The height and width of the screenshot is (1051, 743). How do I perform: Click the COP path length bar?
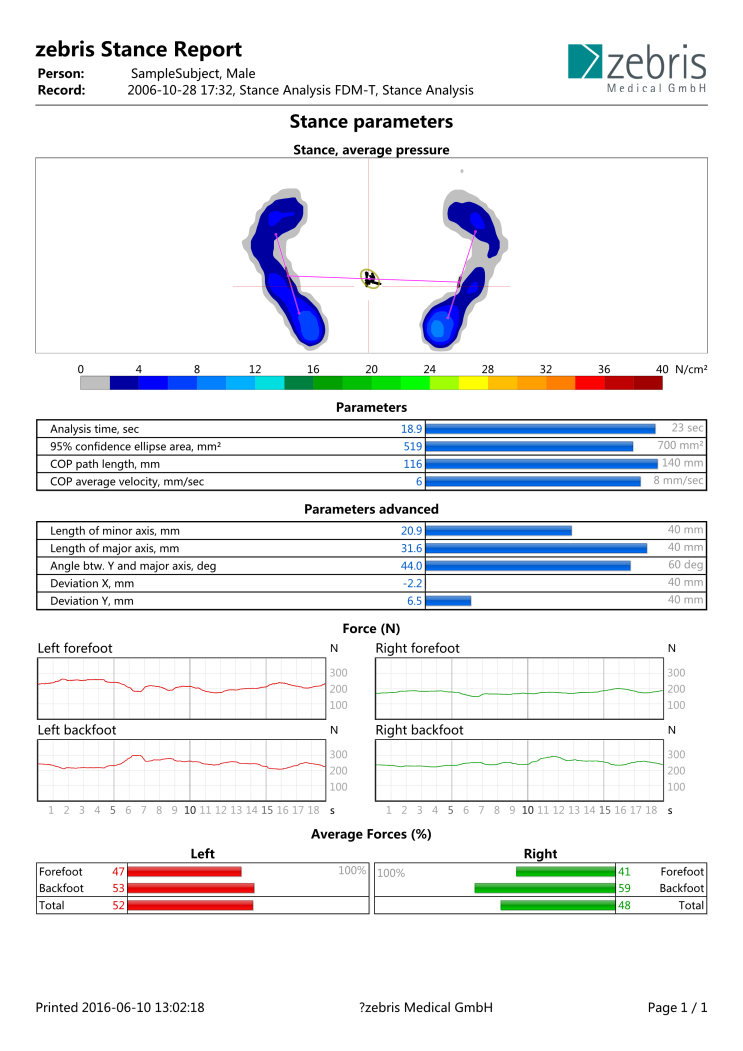click(542, 464)
